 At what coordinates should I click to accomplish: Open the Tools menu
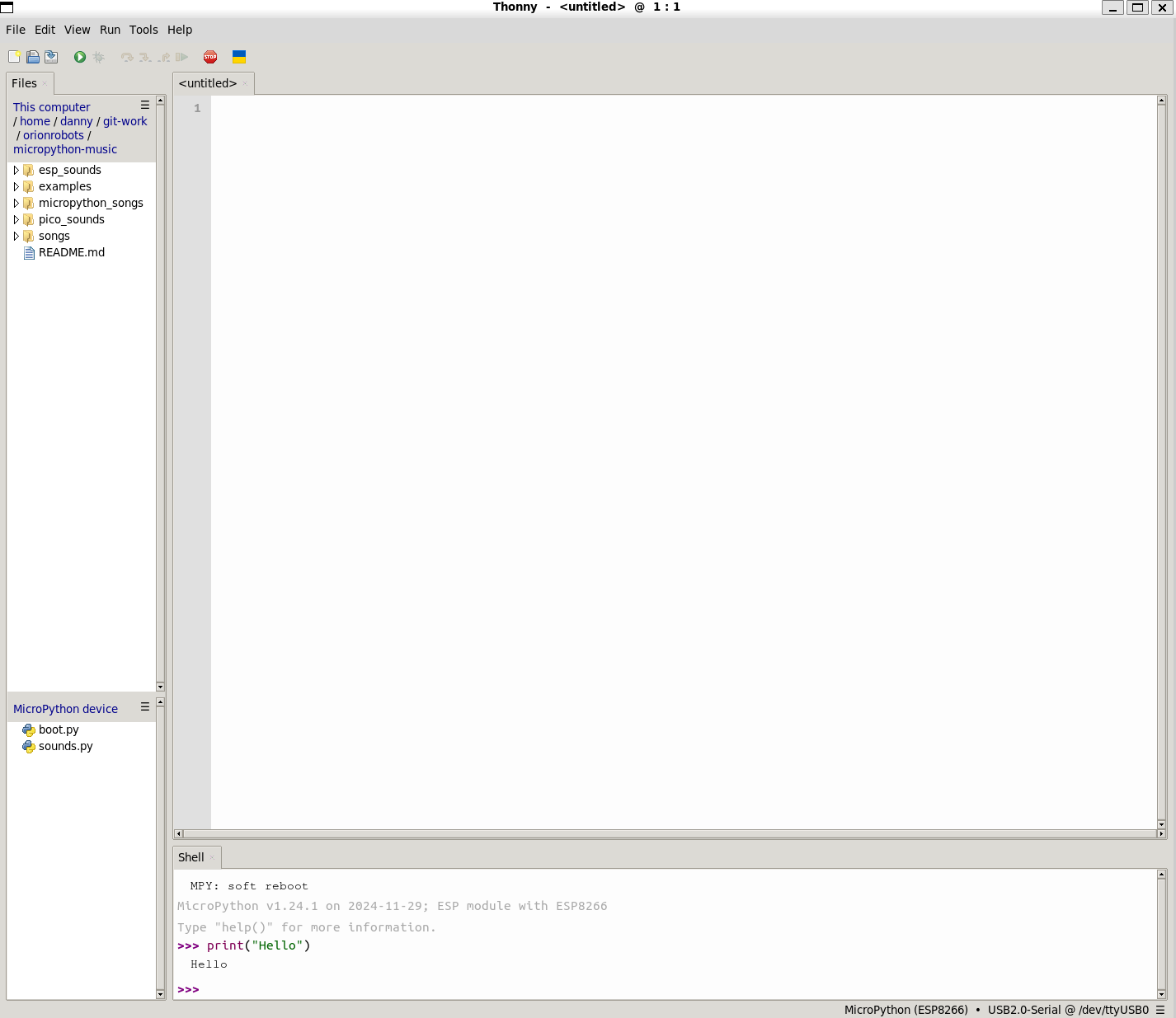click(x=143, y=30)
